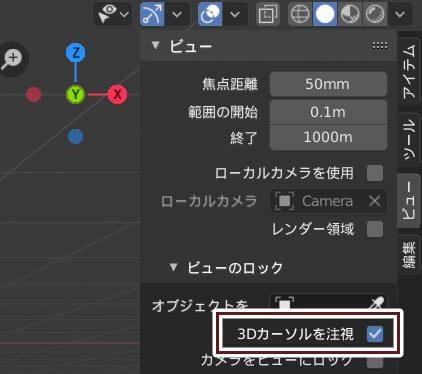Click the lock-to-object selector field
Image resolution: width=422 pixels, height=374 pixels.
[x=328, y=303]
